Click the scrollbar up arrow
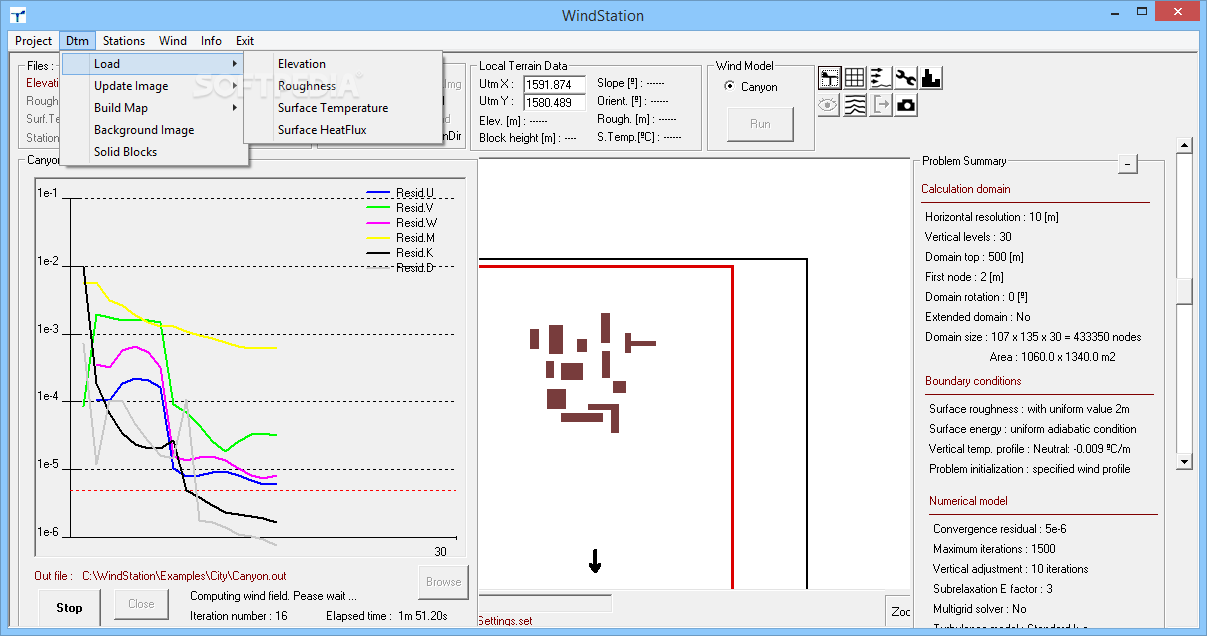The image size is (1207, 636). point(1185,146)
